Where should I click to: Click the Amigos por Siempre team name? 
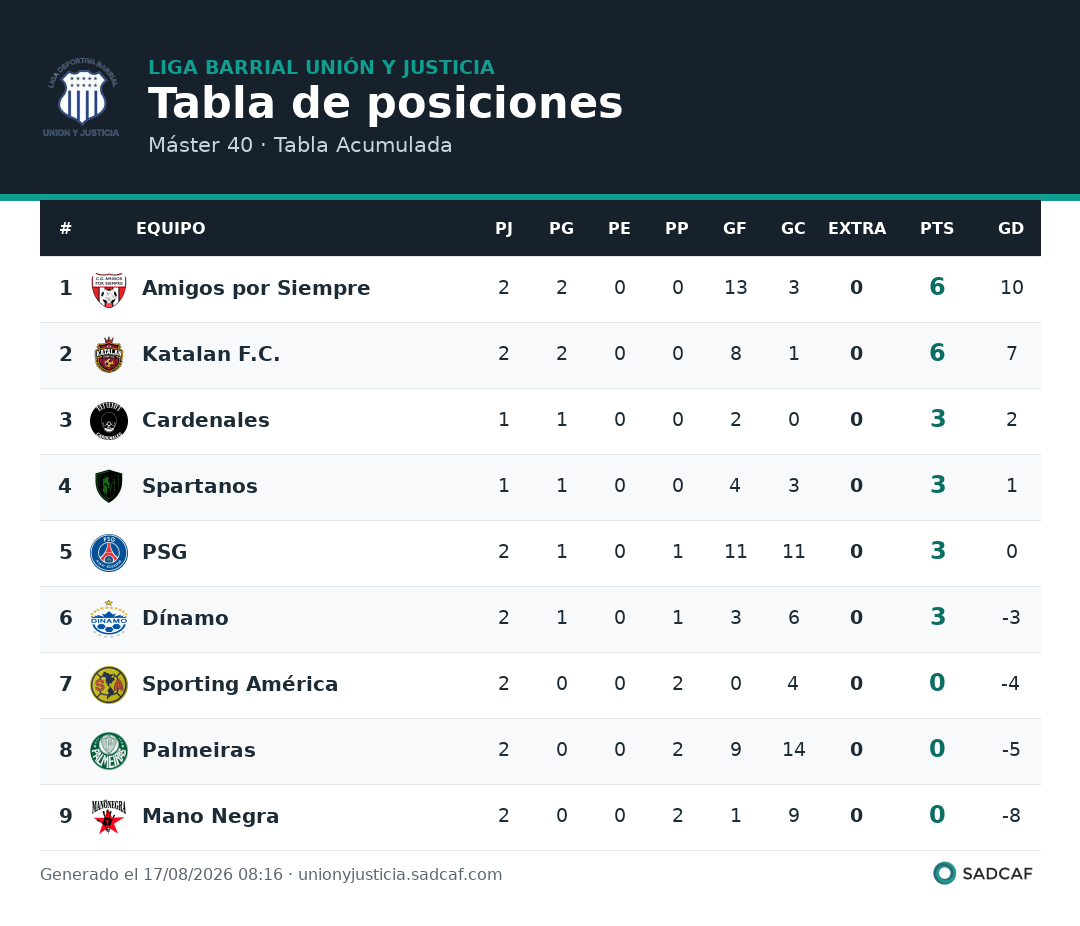tap(256, 288)
